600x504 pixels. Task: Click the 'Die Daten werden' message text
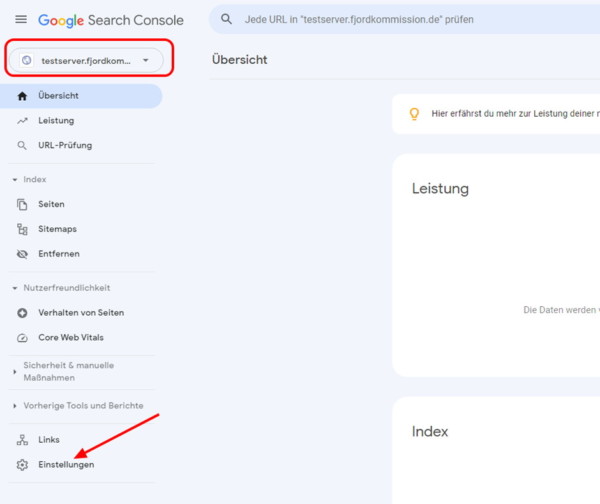point(561,310)
